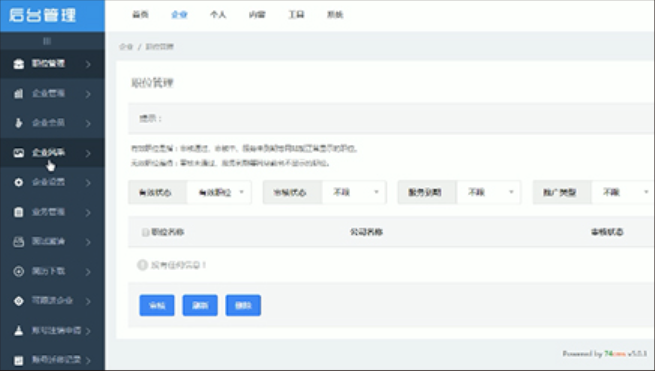Expand 企业会员 with its chevron arrow

click(x=88, y=124)
